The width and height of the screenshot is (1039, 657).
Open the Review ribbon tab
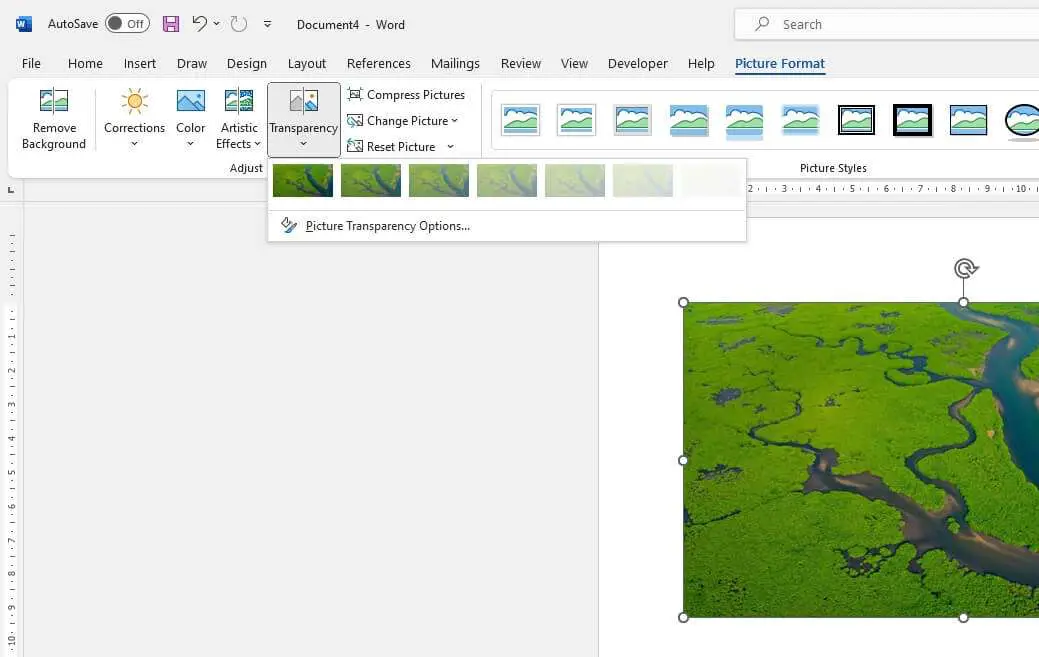(x=520, y=63)
